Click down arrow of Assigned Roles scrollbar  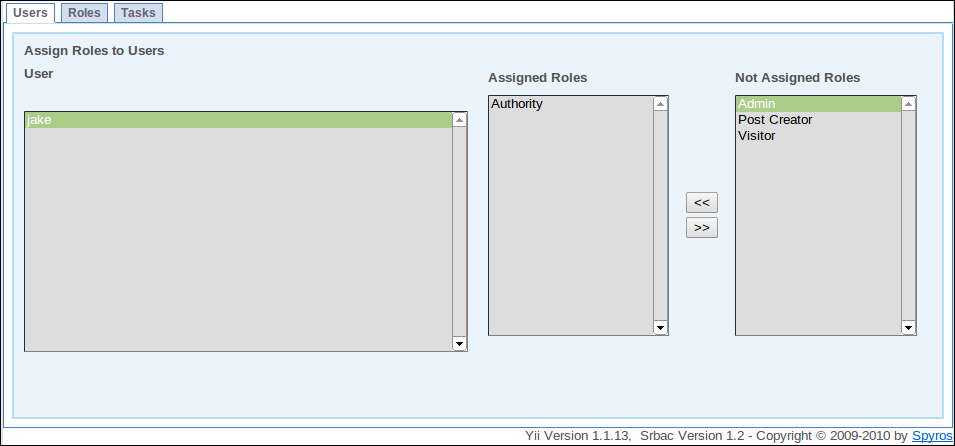click(x=660, y=328)
